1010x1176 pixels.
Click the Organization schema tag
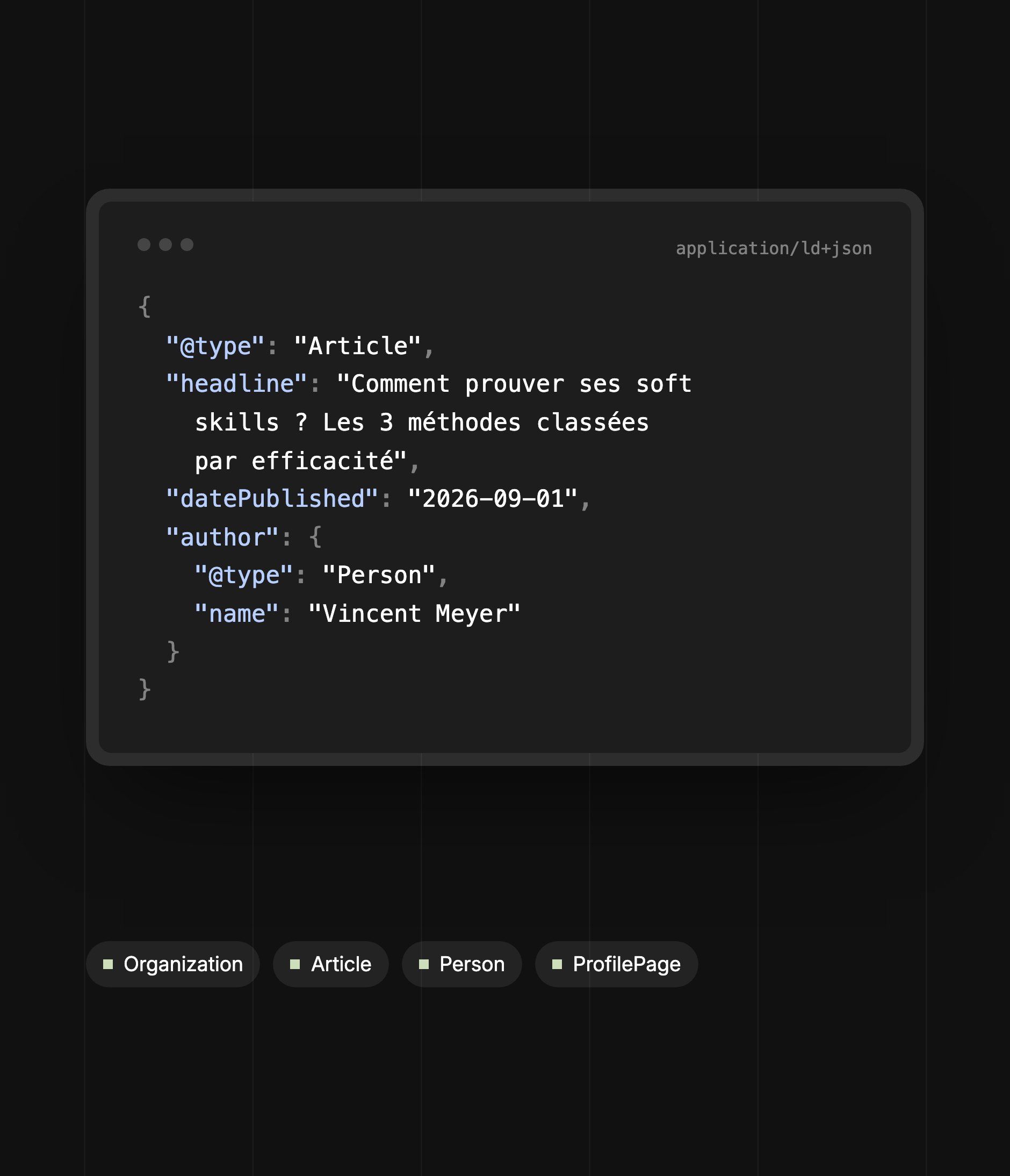[172, 964]
